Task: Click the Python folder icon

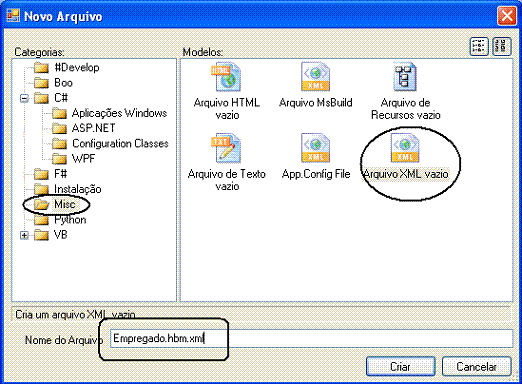Action: click(41, 220)
